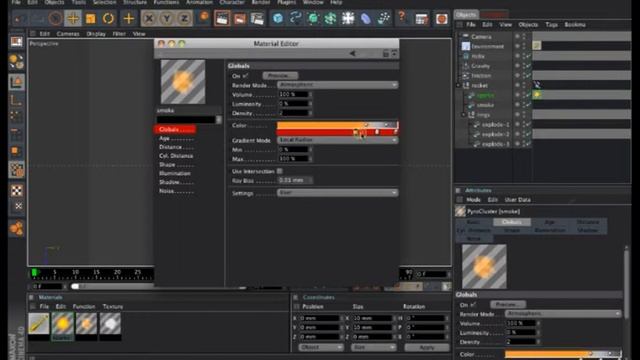640x360 pixels.
Task: Click the orange icon at toolbar far right
Action: 442,19
